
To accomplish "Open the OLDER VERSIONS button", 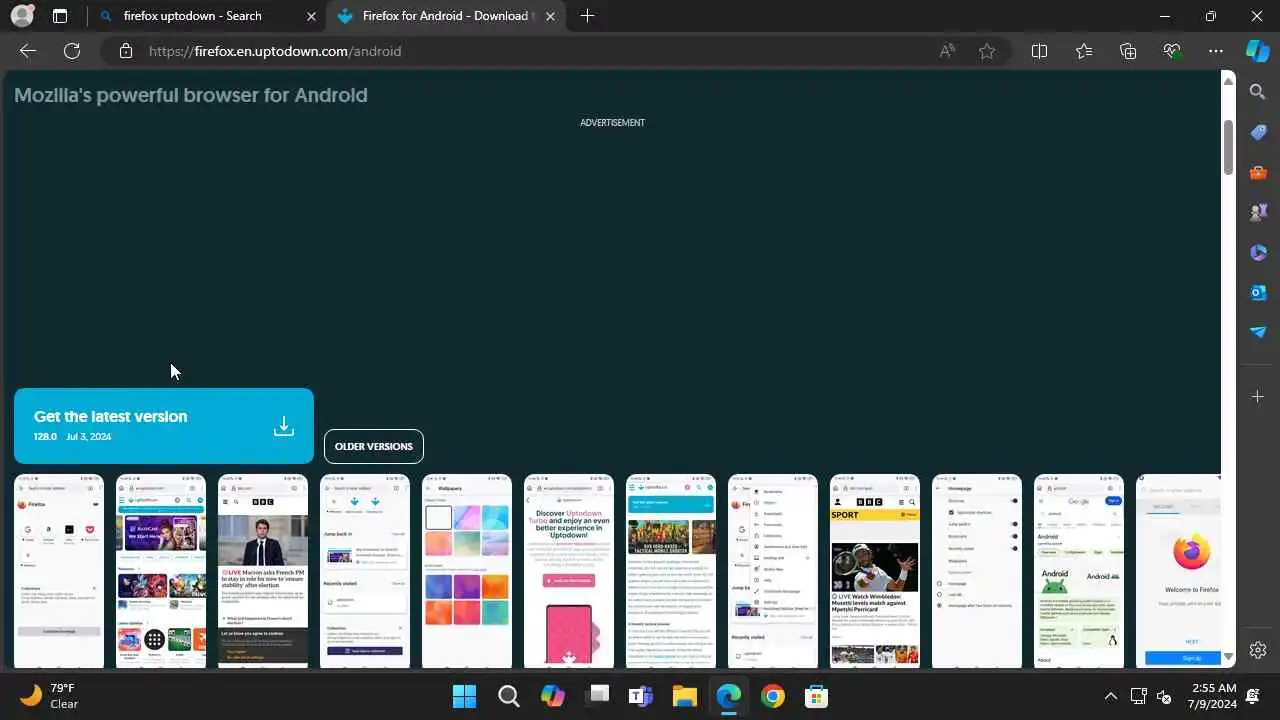I will (374, 446).
